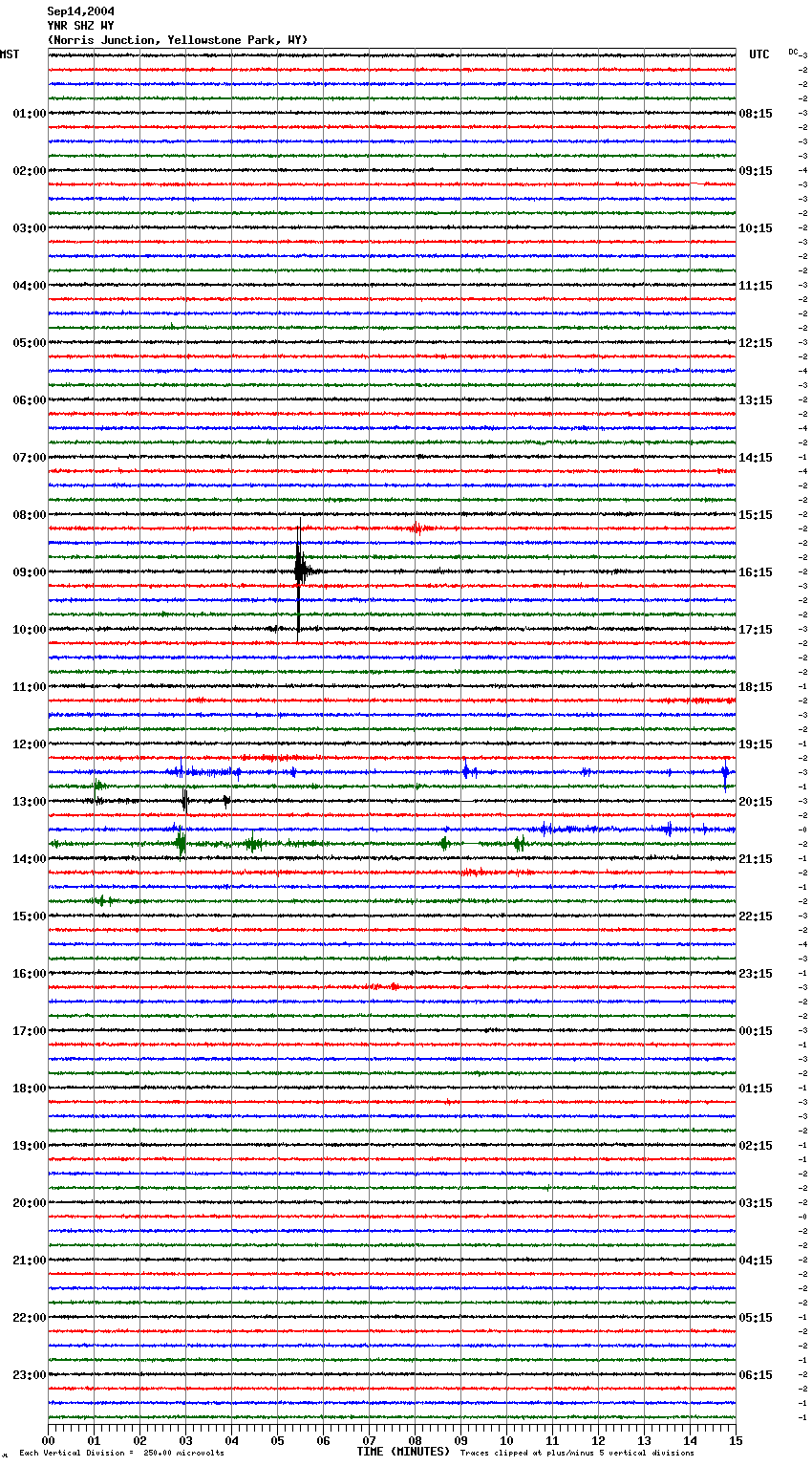812x1466 pixels.
Task: Click the large green burst after 13:00
Action: (x=180, y=842)
